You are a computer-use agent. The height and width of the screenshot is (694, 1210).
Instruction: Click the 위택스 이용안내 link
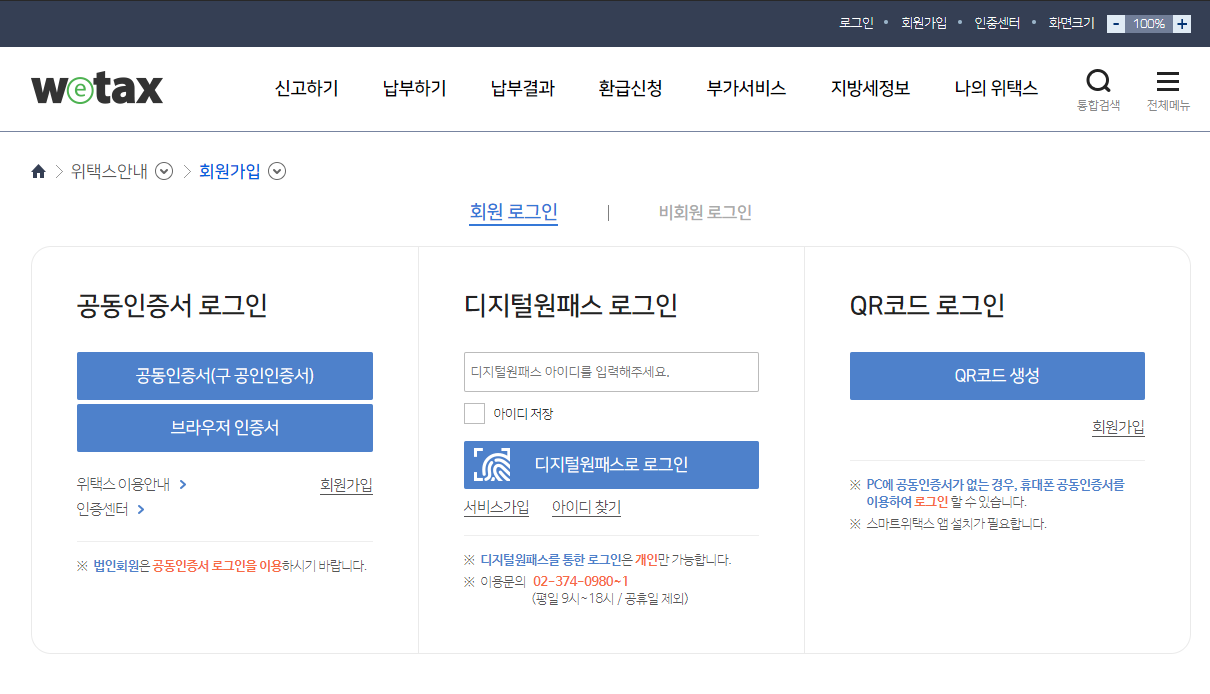click(x=132, y=484)
